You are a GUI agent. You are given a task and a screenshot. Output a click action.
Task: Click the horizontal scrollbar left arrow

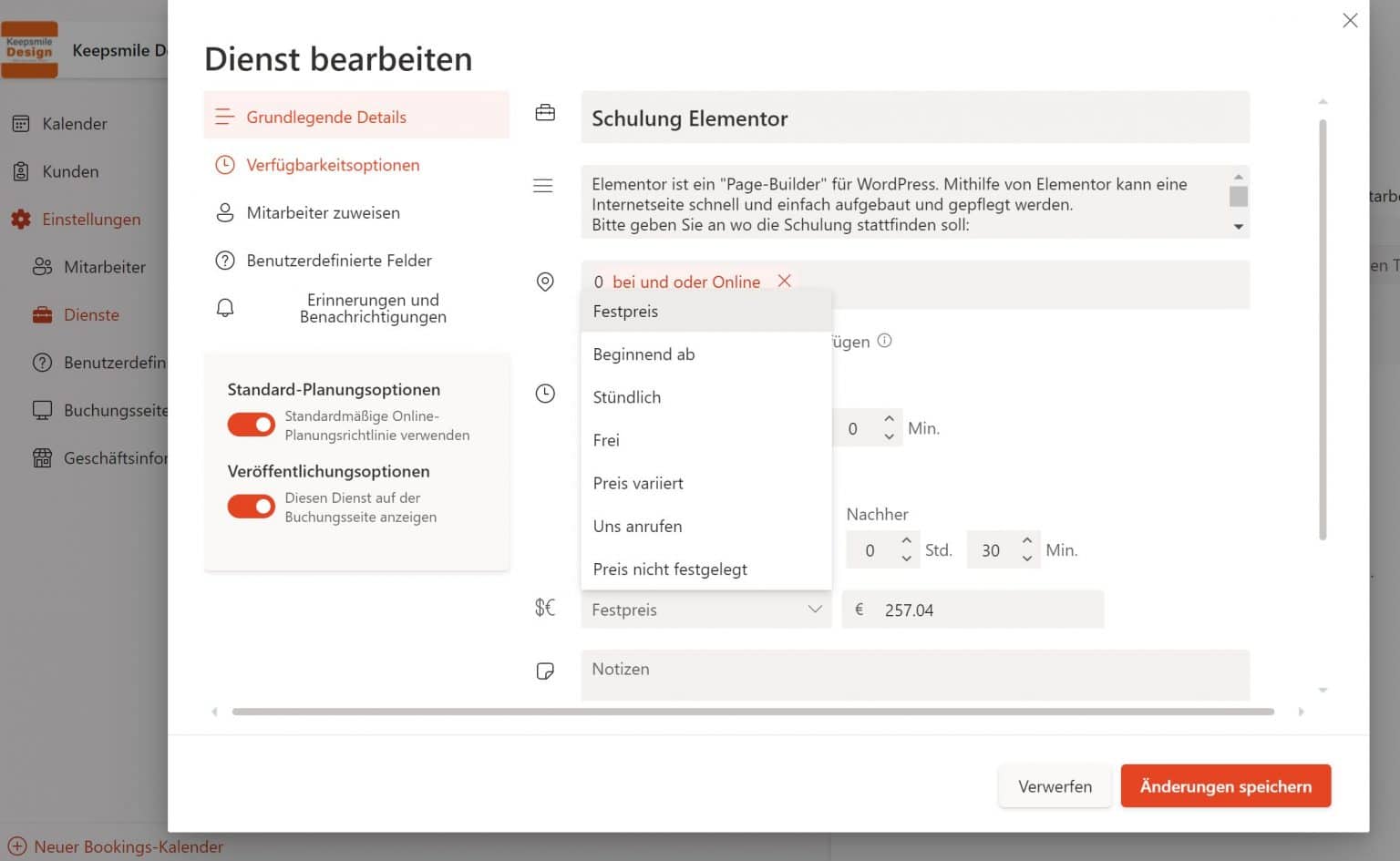coord(215,712)
